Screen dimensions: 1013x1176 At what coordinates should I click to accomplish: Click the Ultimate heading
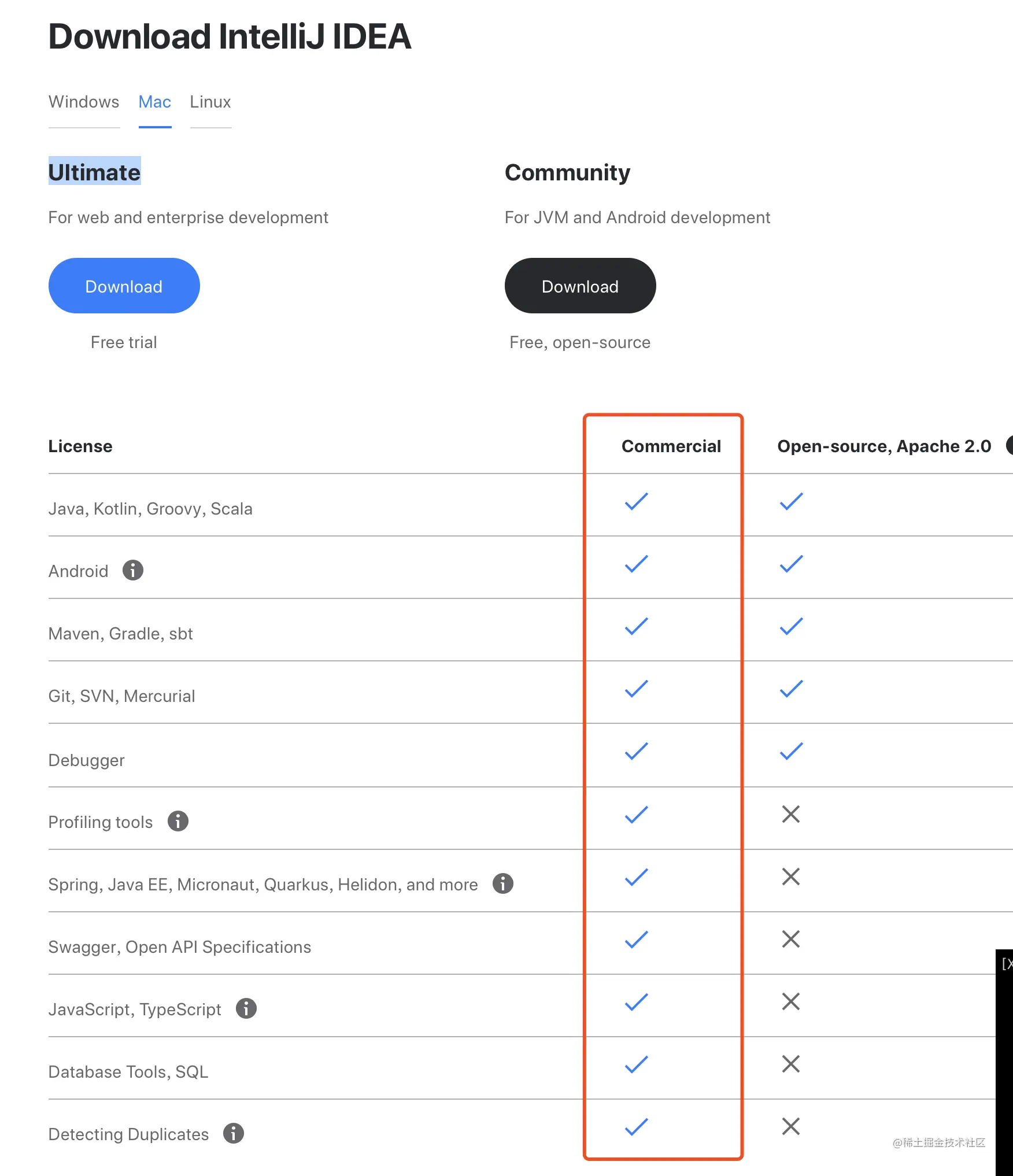pyautogui.click(x=94, y=172)
